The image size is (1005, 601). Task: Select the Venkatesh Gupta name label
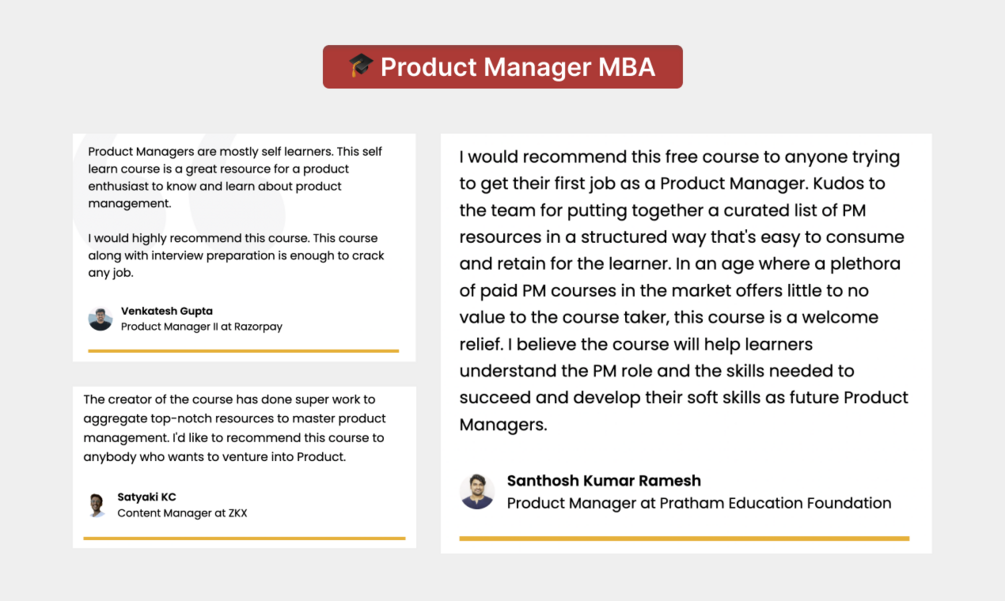(x=166, y=311)
